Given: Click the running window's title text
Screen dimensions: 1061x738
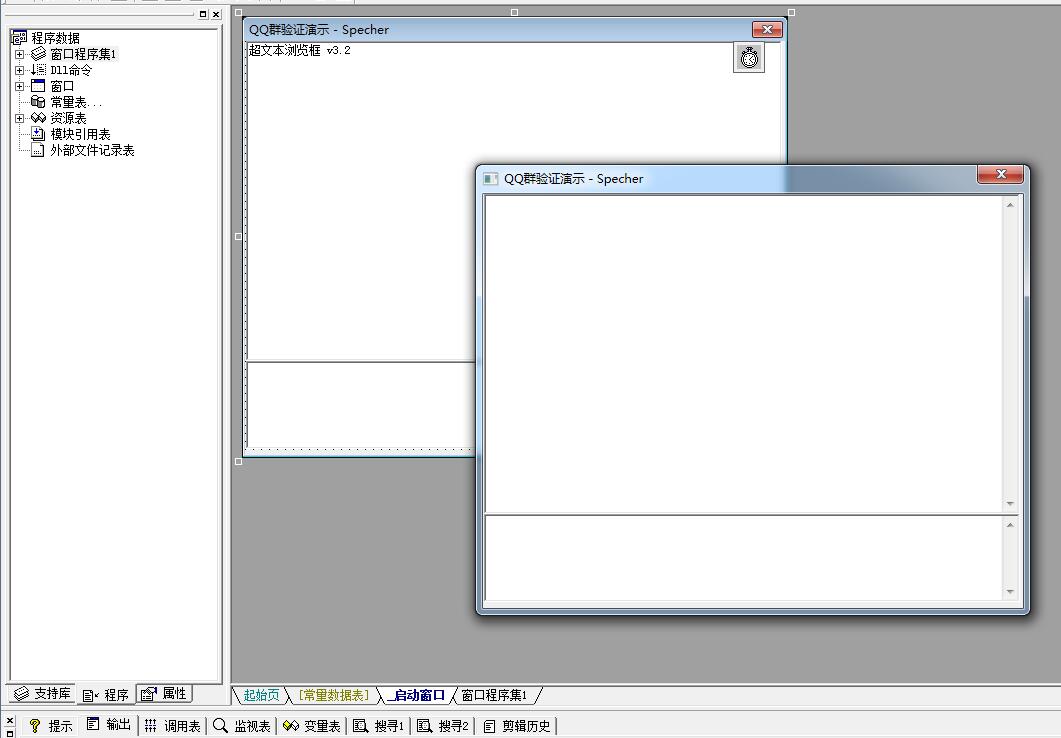Looking at the screenshot, I should pos(574,179).
